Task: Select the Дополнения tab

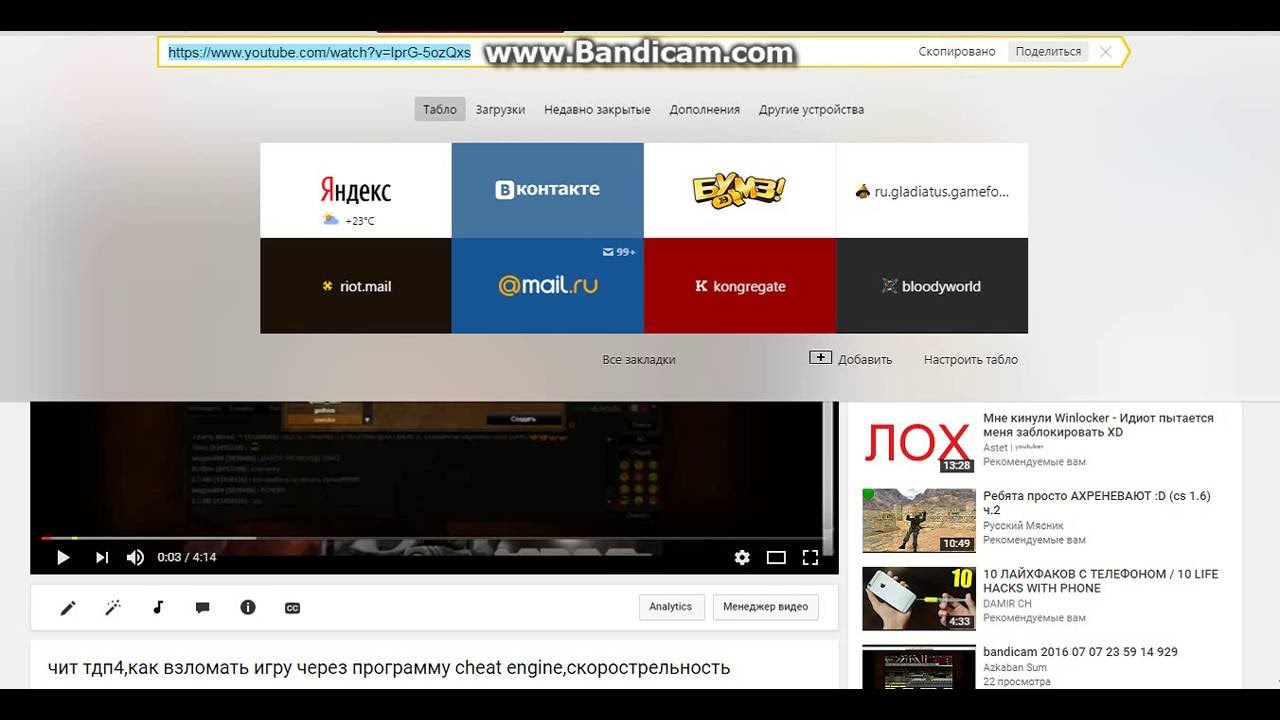Action: 705,109
